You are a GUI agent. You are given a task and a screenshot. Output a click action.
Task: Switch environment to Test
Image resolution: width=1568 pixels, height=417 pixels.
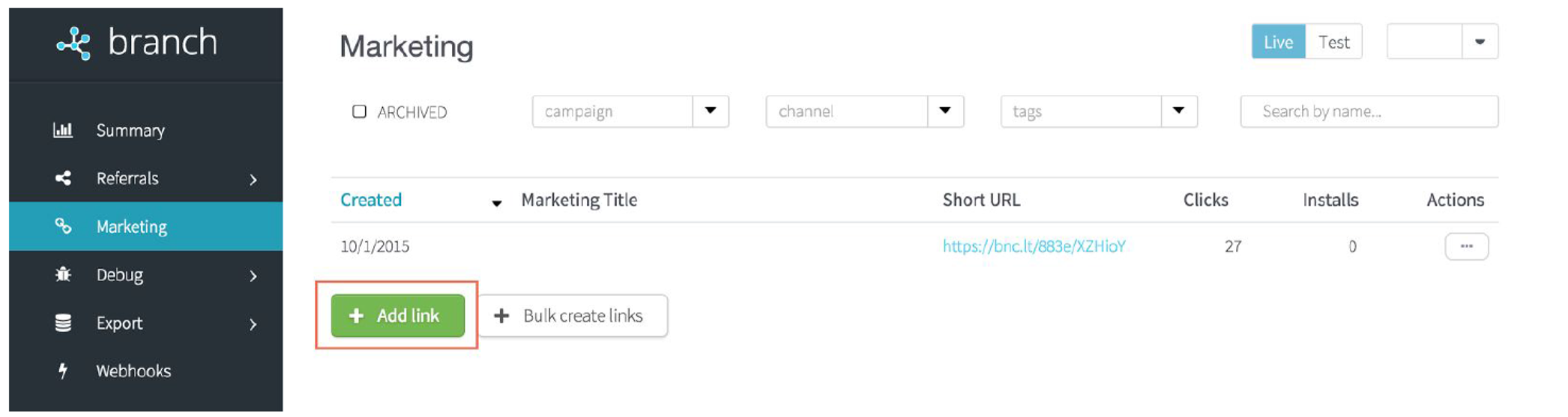(x=1333, y=42)
